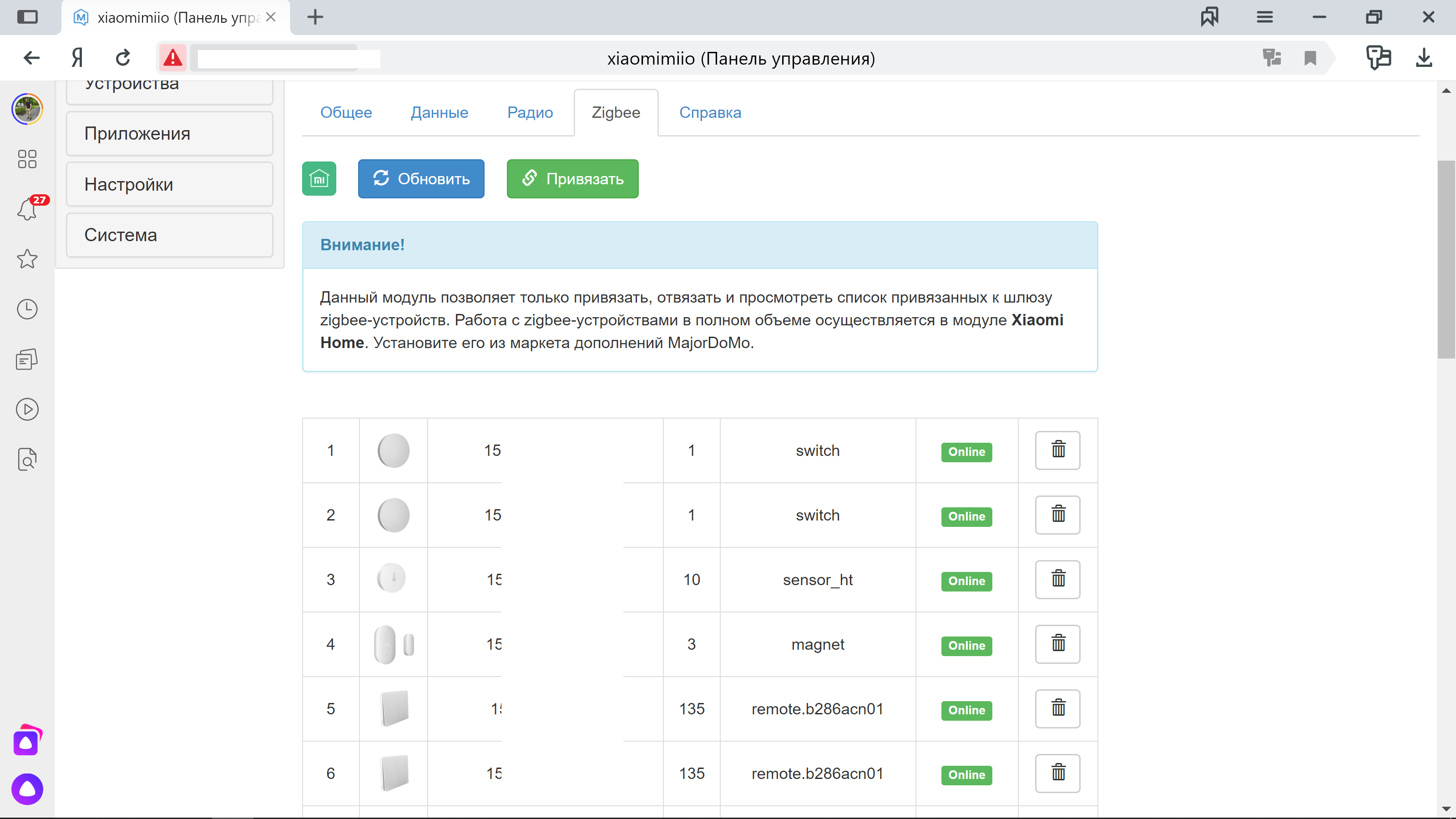Remove the magnet device with trash icon
Screen dimensions: 1456x819
(1057, 644)
